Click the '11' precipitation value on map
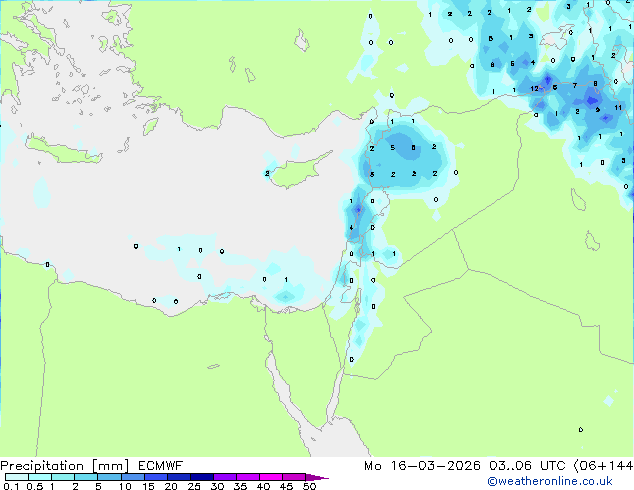Viewport: 634px width, 490px height. point(618,108)
